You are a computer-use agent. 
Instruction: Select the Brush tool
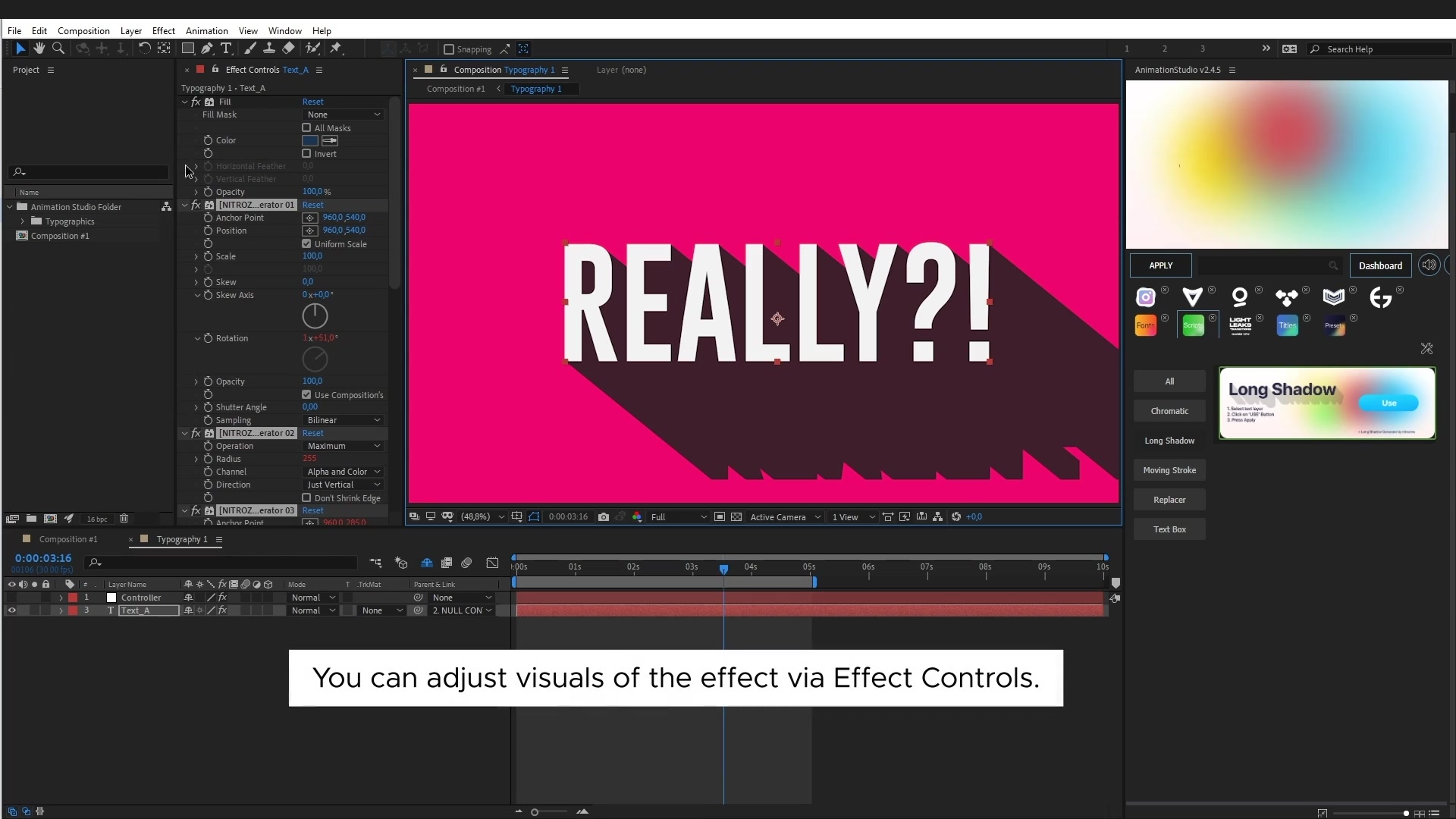[x=250, y=49]
